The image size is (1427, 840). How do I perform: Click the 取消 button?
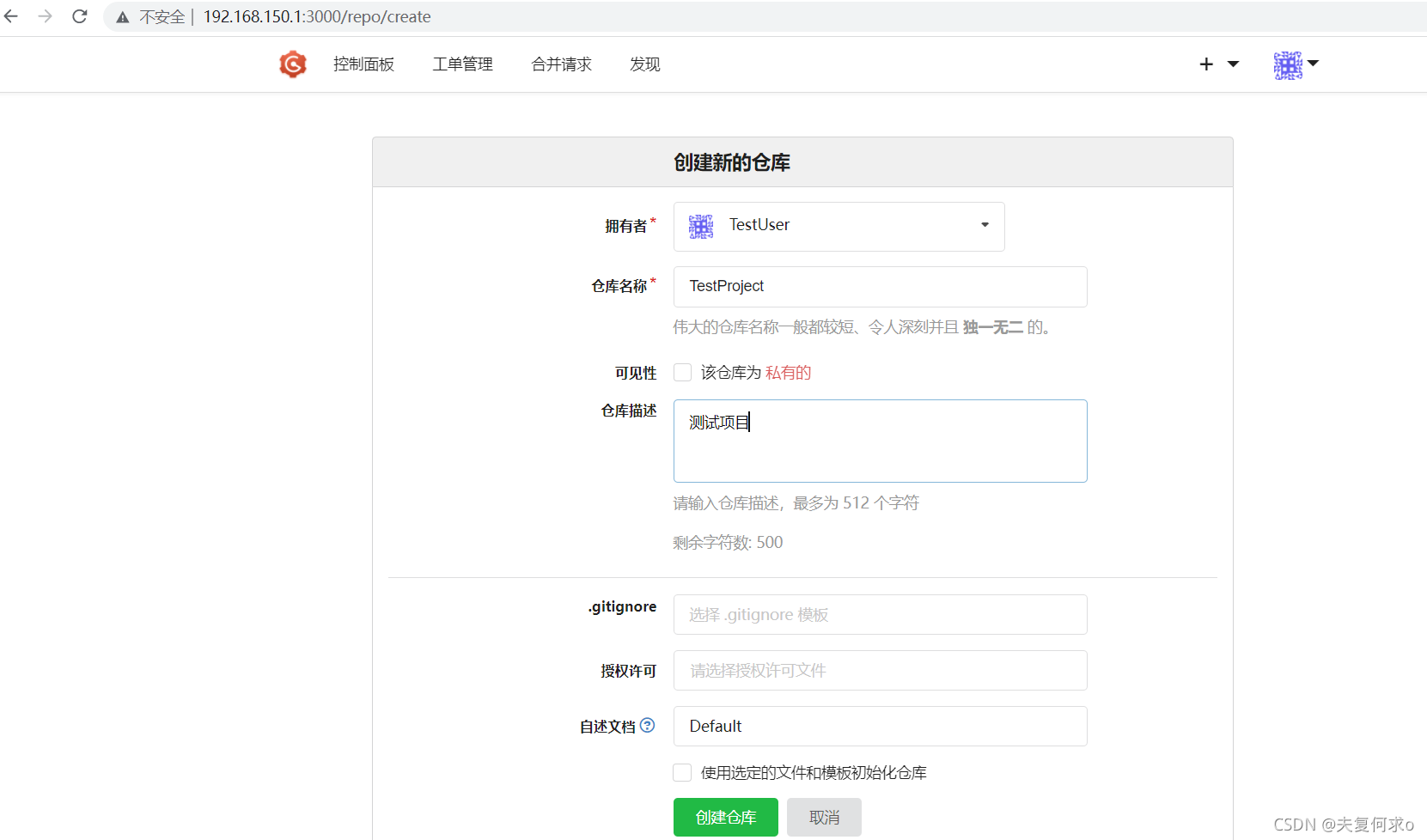click(824, 818)
